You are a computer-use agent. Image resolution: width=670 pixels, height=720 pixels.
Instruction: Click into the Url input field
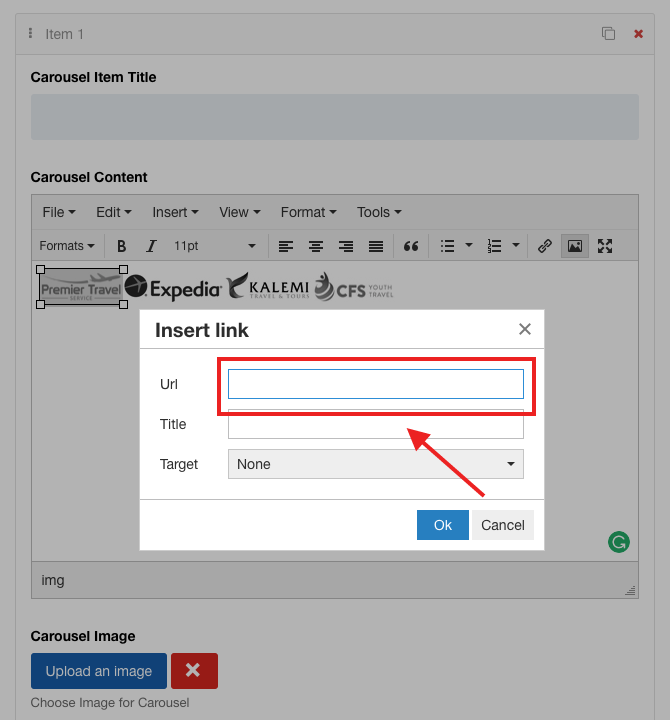[375, 384]
